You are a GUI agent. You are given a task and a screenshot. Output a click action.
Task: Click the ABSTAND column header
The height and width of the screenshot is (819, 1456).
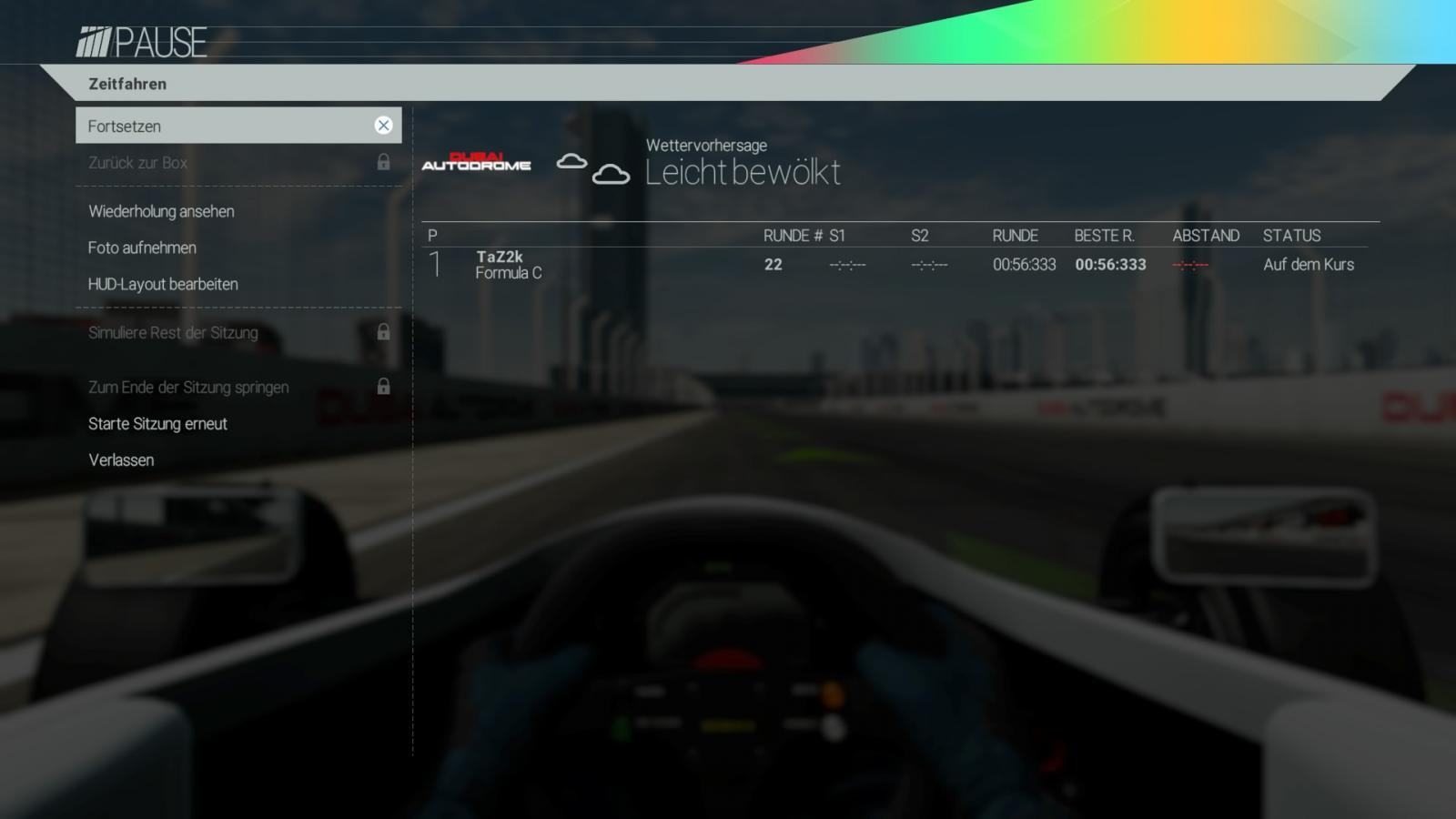(x=1206, y=236)
